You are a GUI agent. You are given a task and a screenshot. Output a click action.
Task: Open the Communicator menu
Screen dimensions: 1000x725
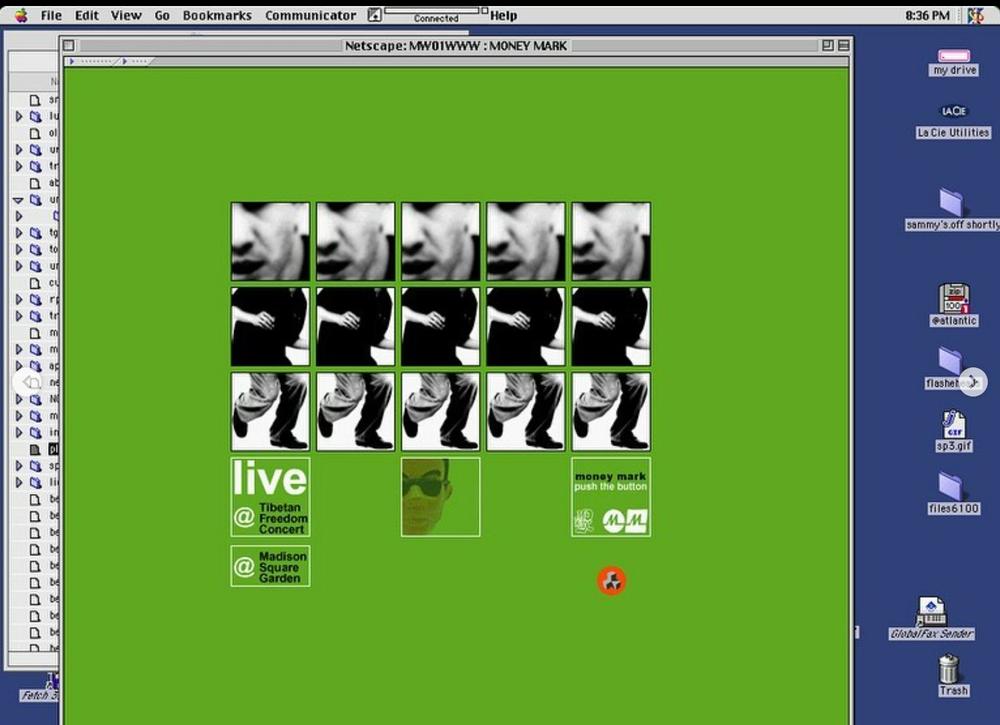311,15
